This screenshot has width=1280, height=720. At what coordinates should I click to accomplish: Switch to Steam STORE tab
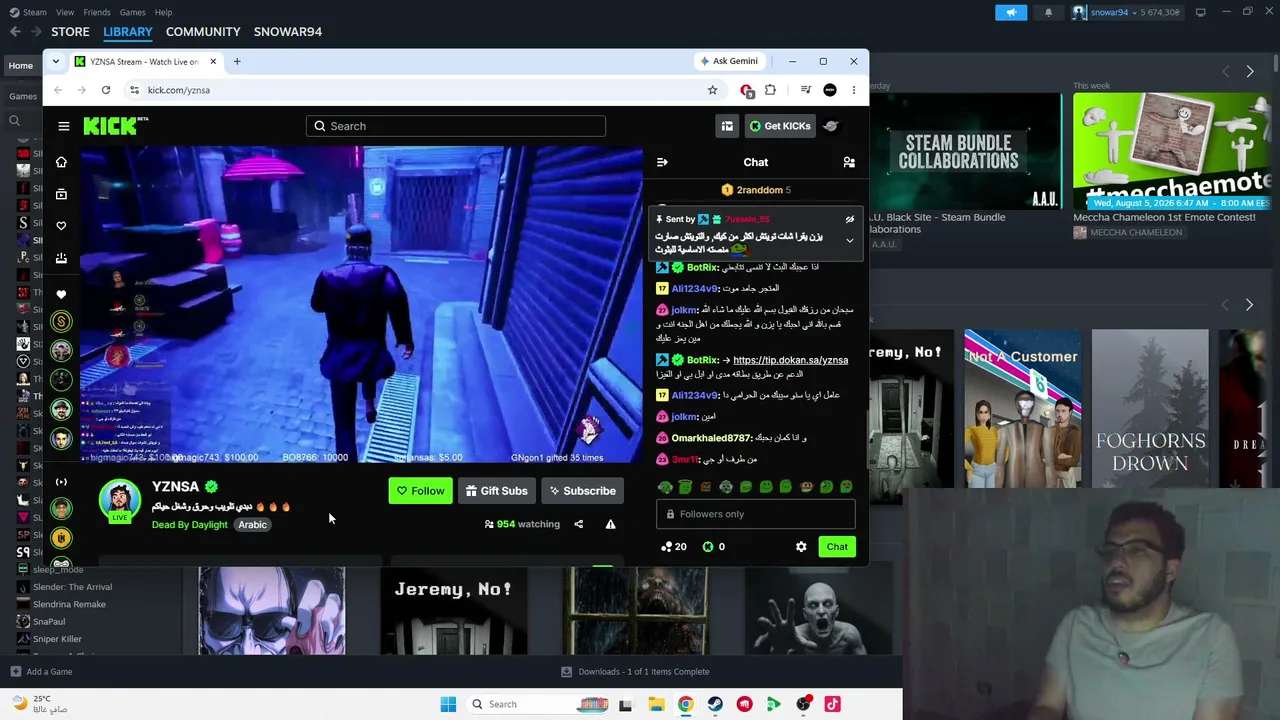point(70,32)
